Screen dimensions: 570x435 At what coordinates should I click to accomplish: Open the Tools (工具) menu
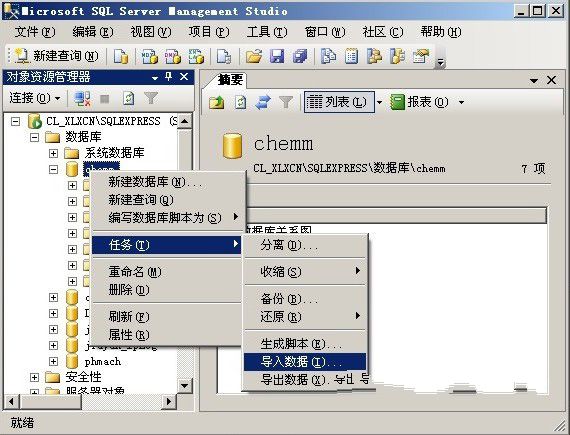pos(266,32)
